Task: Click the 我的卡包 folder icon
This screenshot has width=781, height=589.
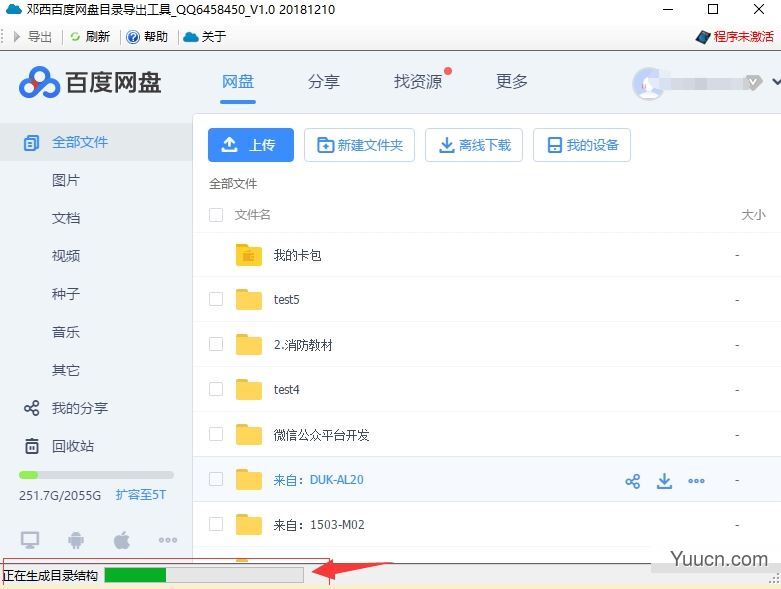Action: (x=249, y=255)
